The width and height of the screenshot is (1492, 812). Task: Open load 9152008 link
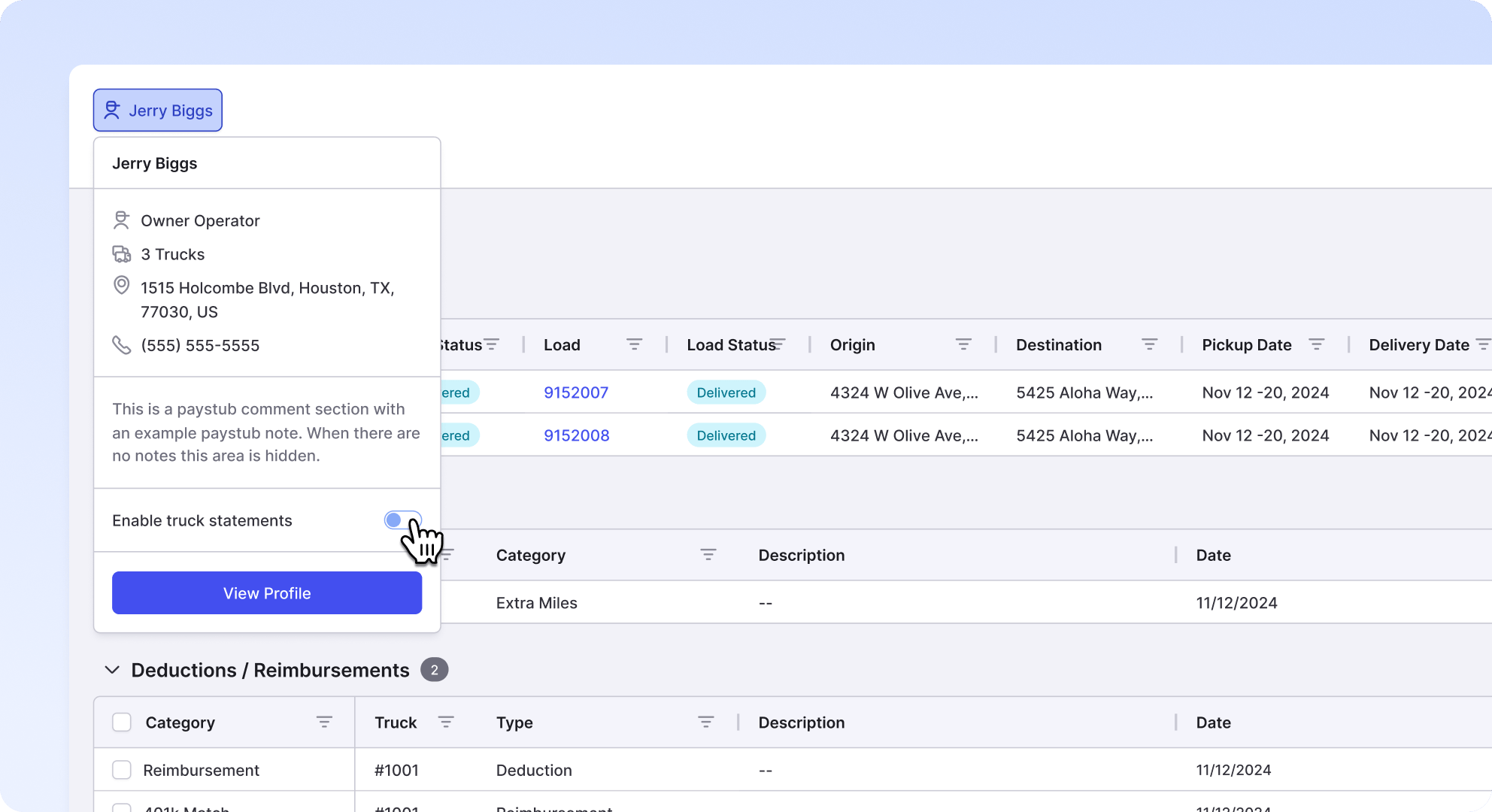point(577,435)
